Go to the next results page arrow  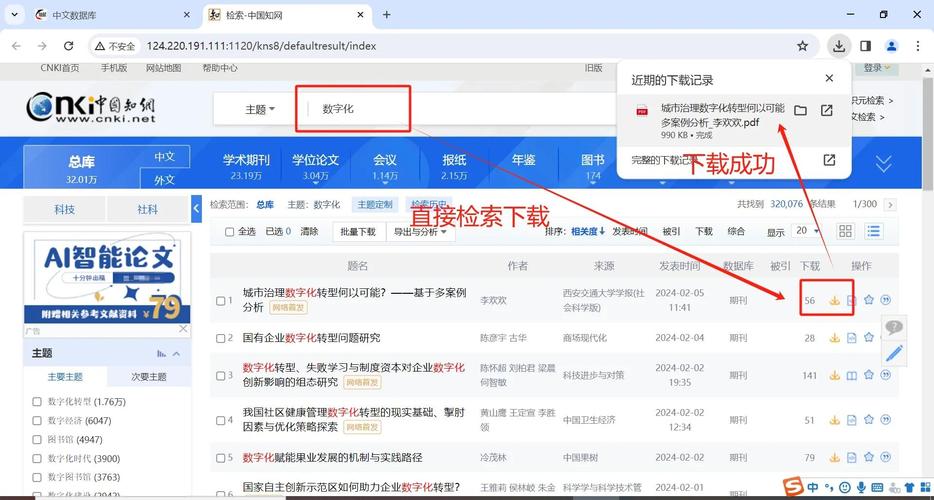(x=891, y=205)
